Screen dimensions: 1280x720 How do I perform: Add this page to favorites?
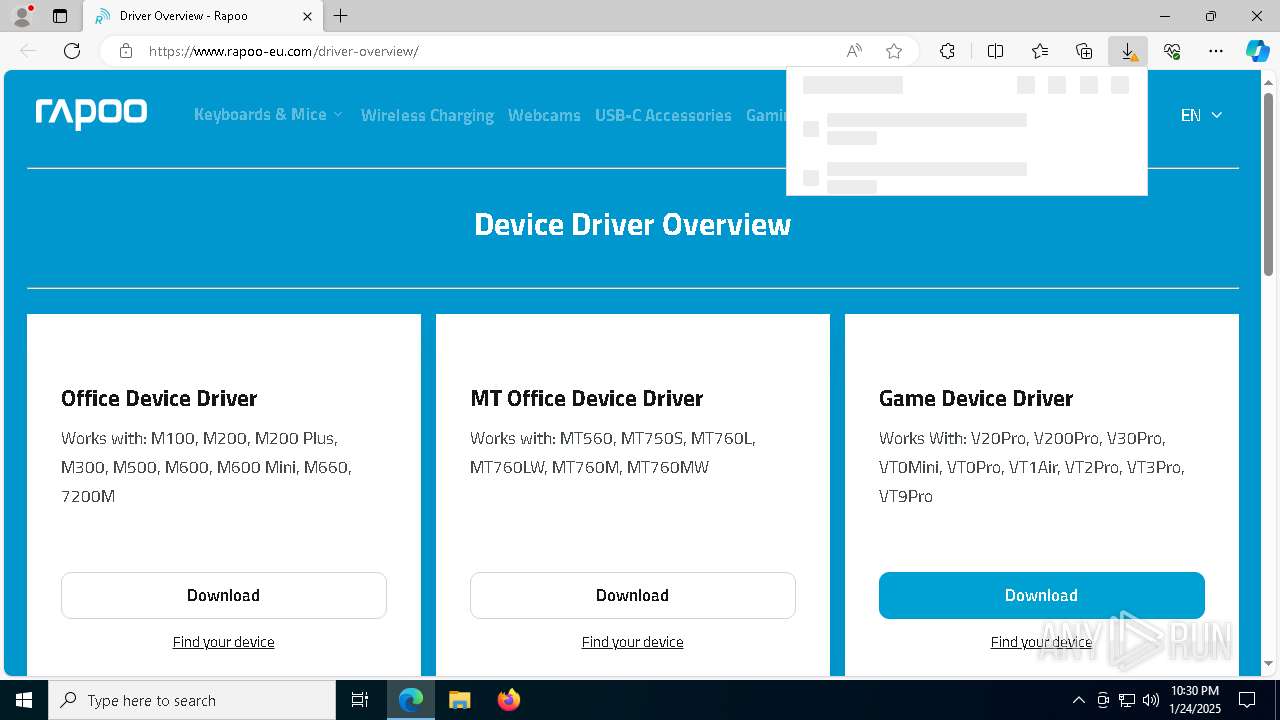tap(894, 51)
